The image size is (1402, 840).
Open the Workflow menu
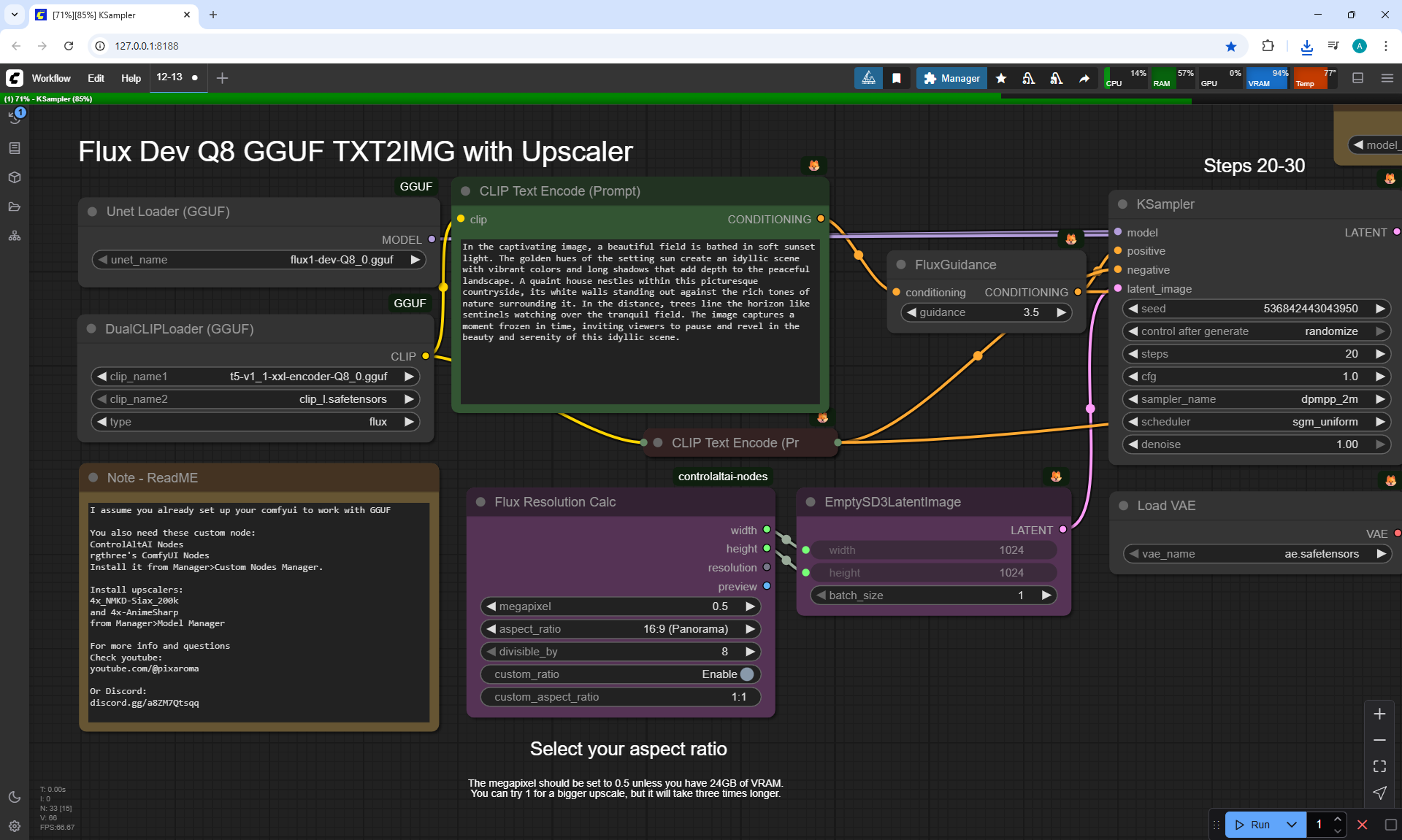(51, 78)
